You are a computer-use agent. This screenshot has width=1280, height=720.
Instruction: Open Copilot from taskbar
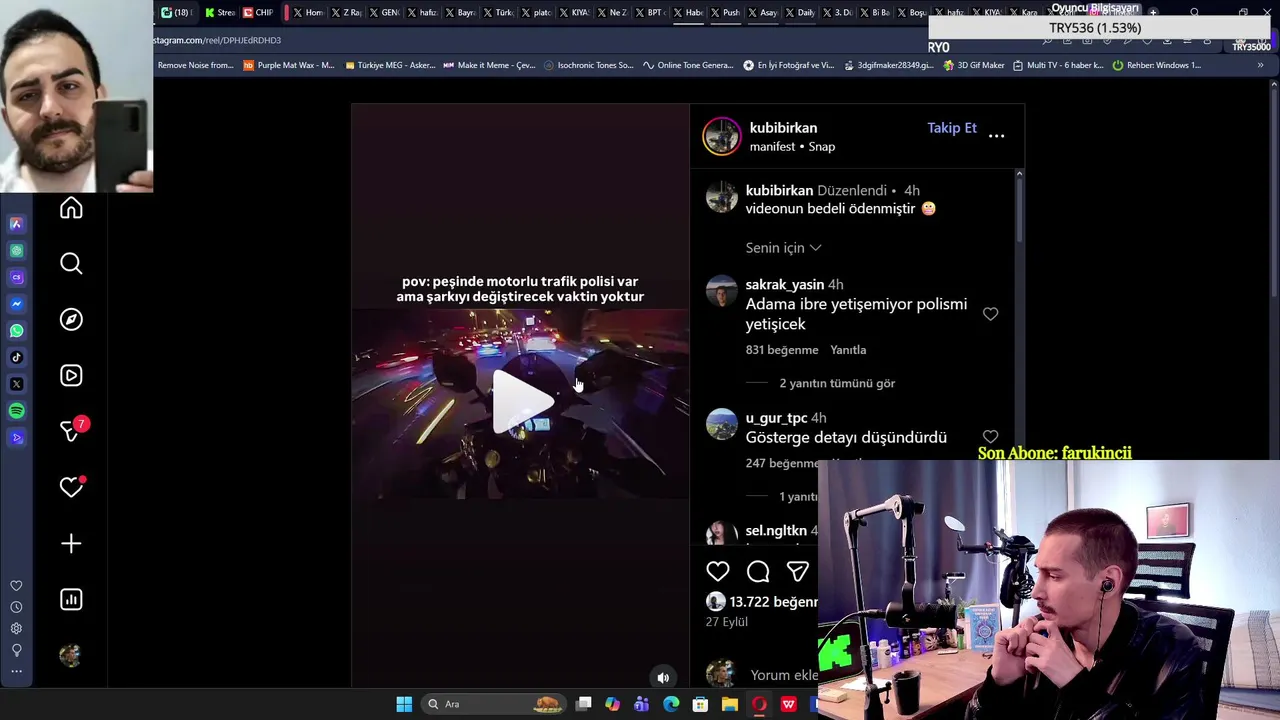tap(612, 704)
